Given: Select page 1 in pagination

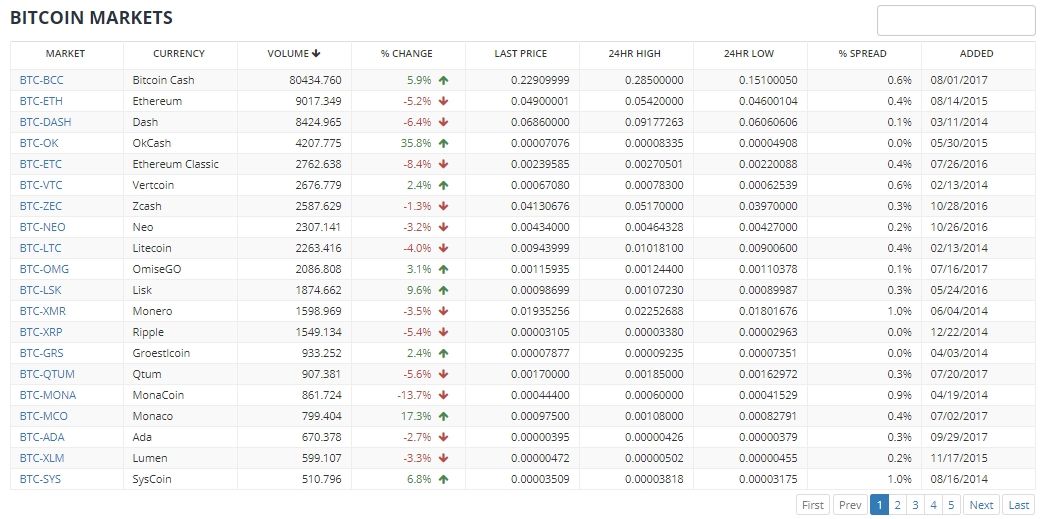Looking at the screenshot, I should [879, 506].
